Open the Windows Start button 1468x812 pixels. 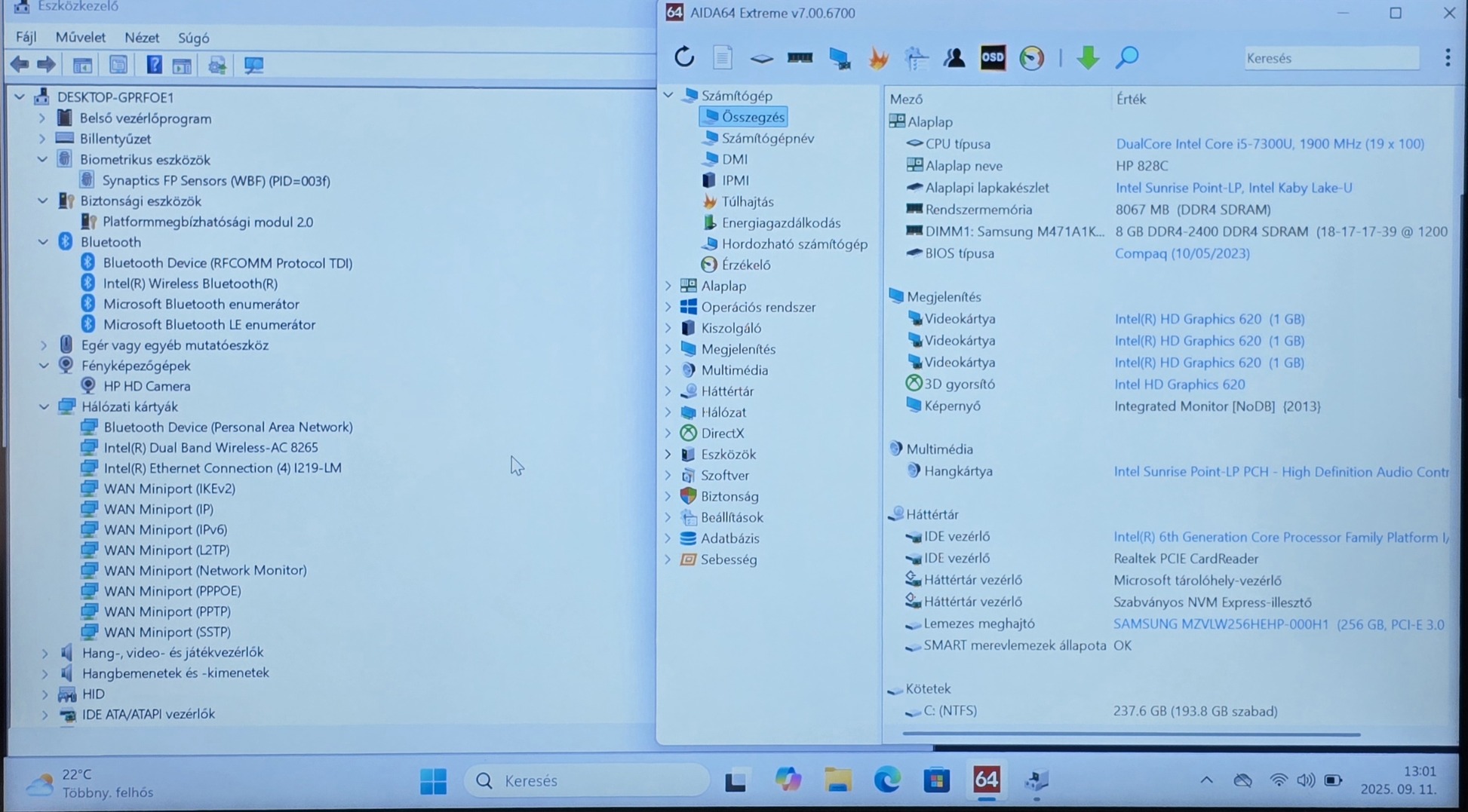click(433, 781)
